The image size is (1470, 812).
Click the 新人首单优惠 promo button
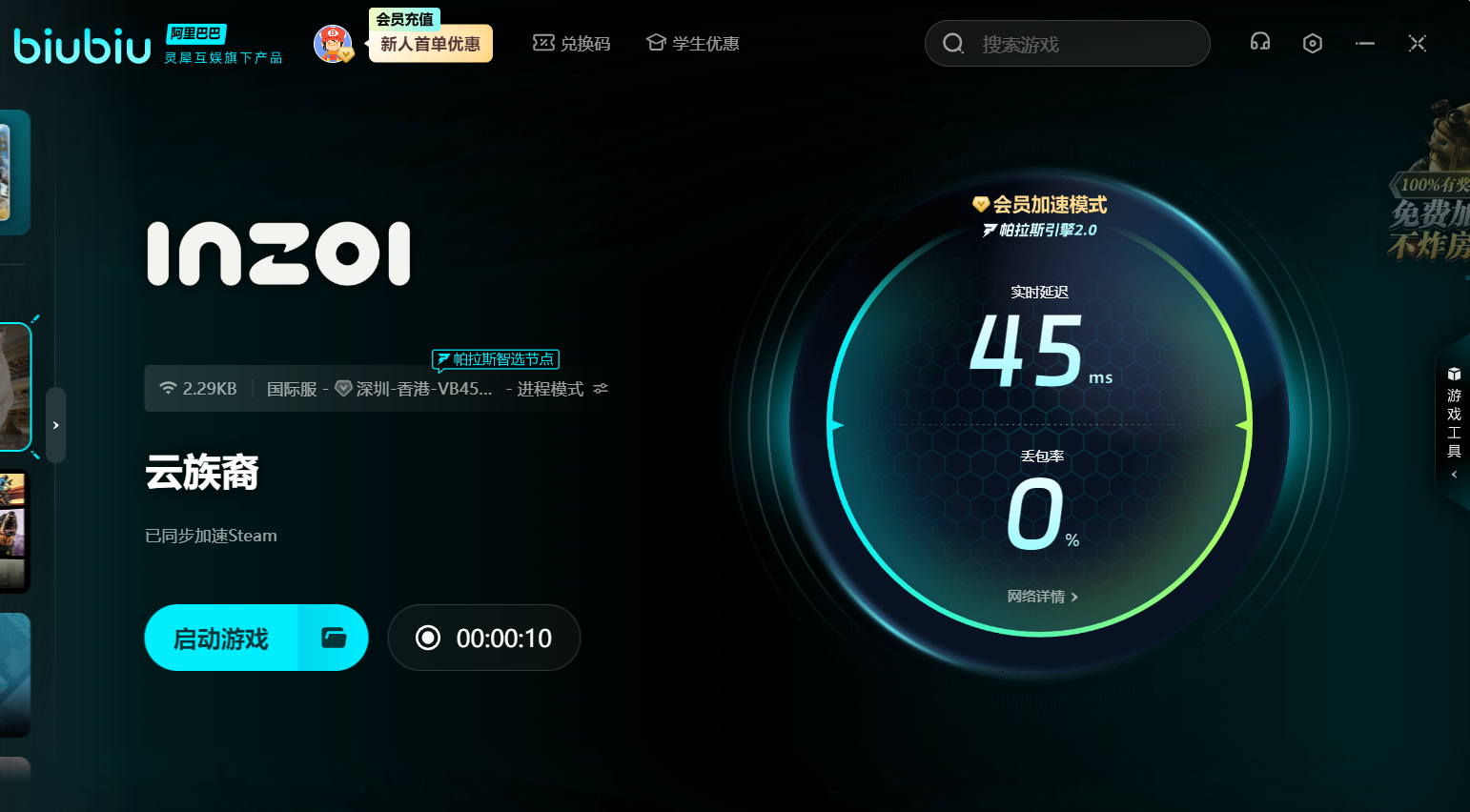[x=430, y=44]
